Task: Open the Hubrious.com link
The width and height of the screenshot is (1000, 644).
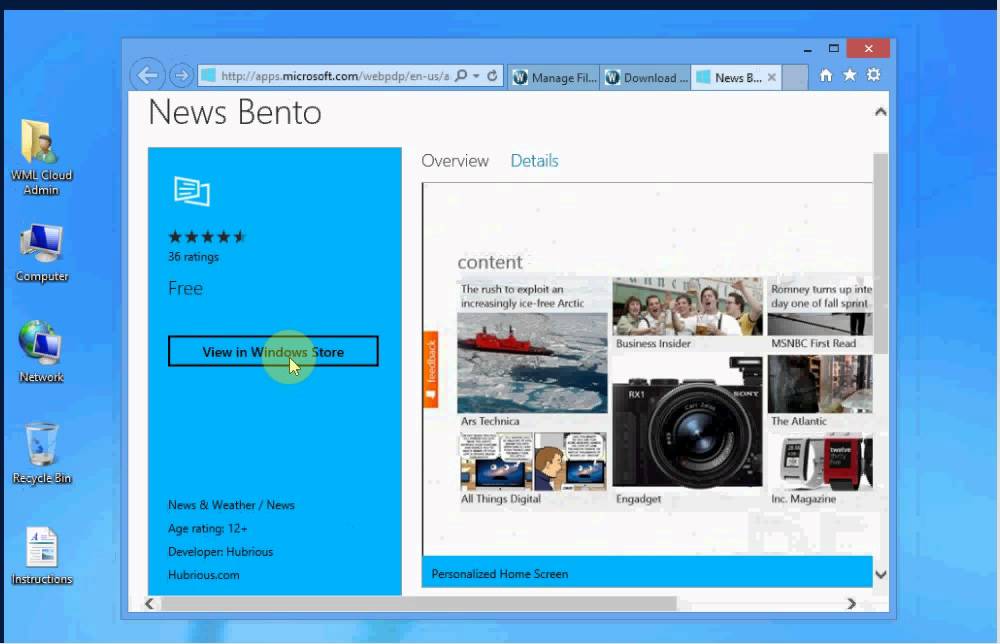Action: [203, 575]
